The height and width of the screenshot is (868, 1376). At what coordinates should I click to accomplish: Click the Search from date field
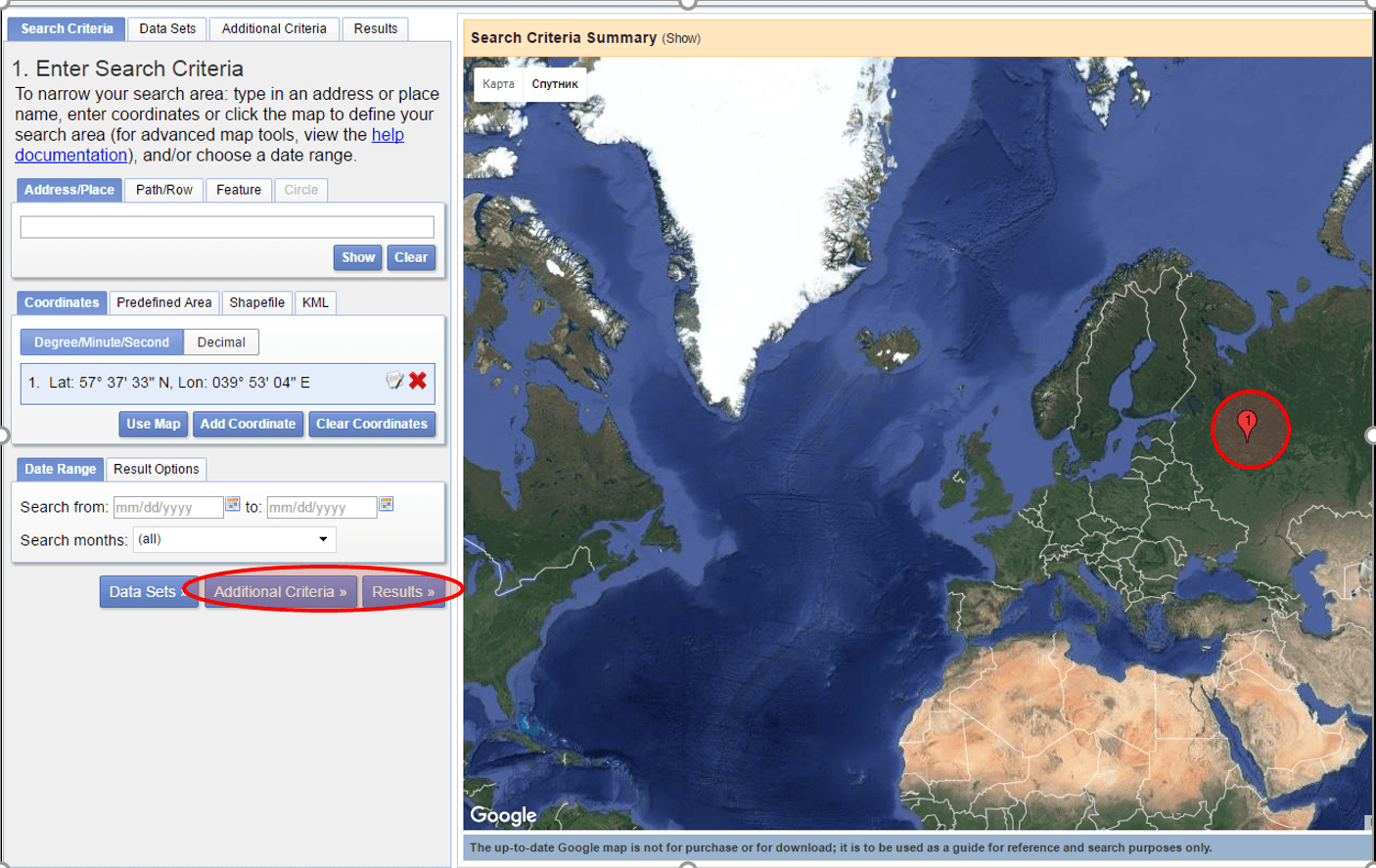167,507
